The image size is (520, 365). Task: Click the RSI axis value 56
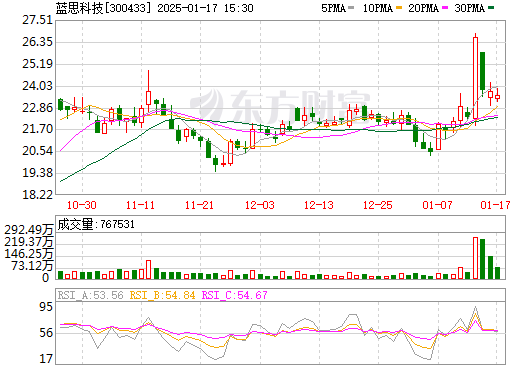coord(46,333)
